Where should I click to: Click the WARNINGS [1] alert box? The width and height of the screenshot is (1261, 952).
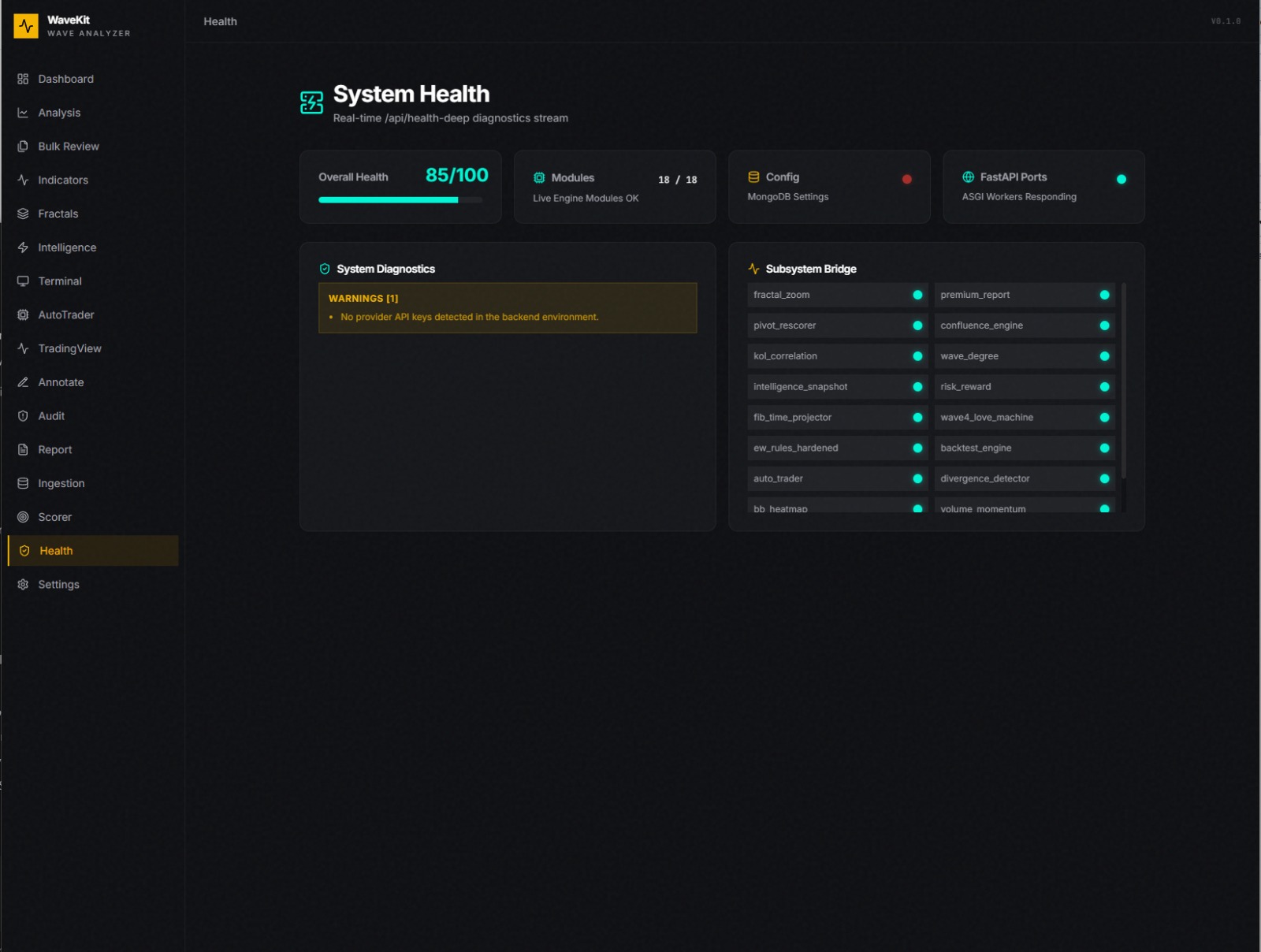click(x=508, y=307)
